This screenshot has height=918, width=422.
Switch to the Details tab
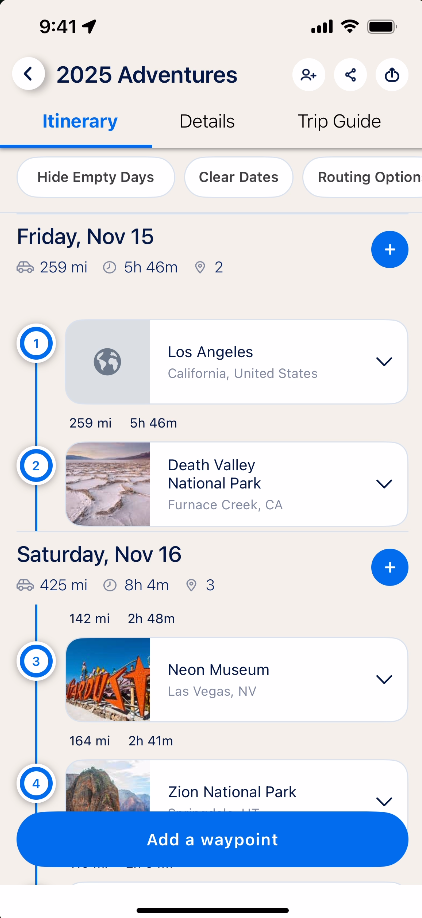pos(207,122)
